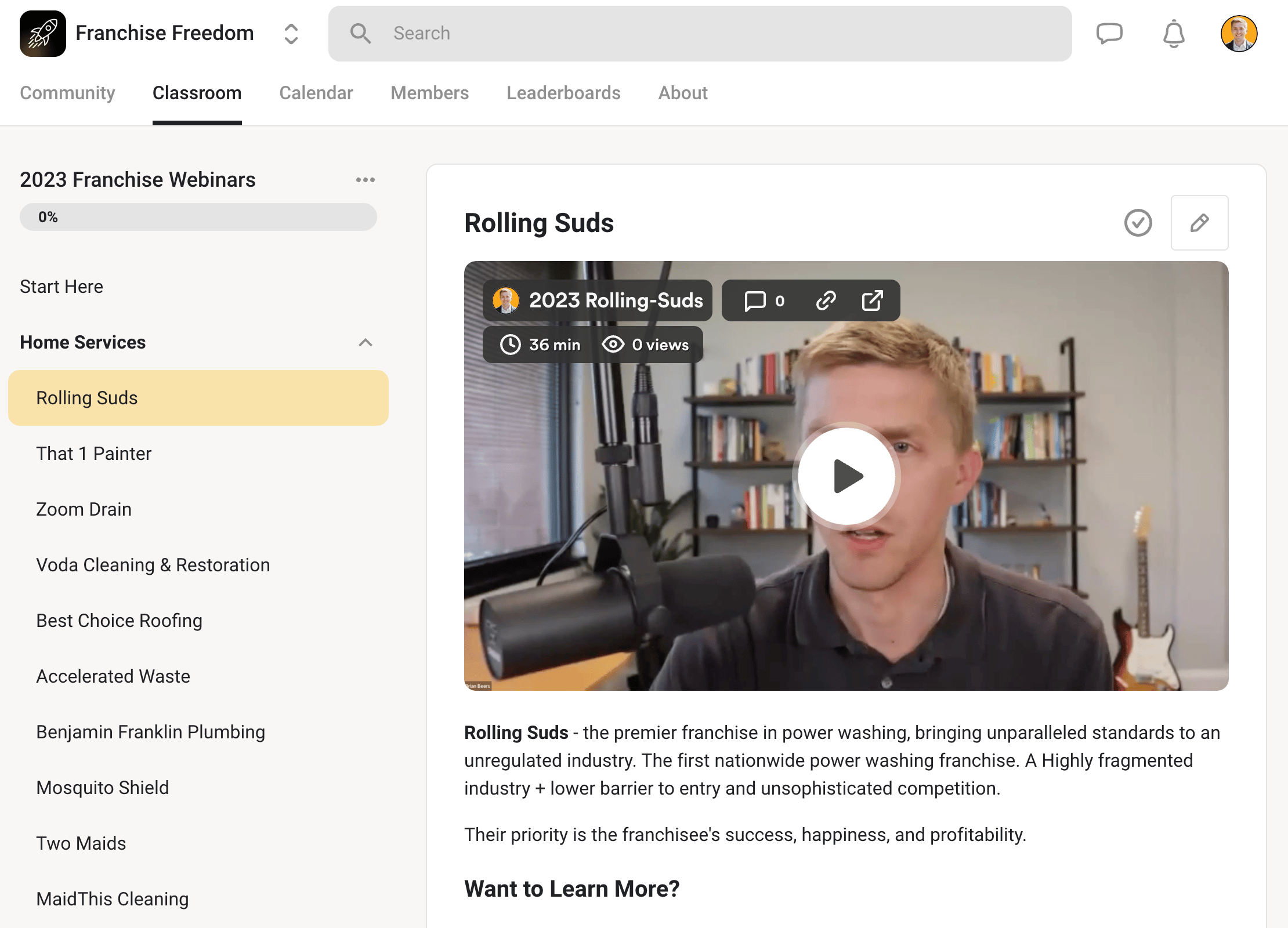This screenshot has height=928, width=1288.
Task: Click the 36 min duration badge
Action: [540, 345]
